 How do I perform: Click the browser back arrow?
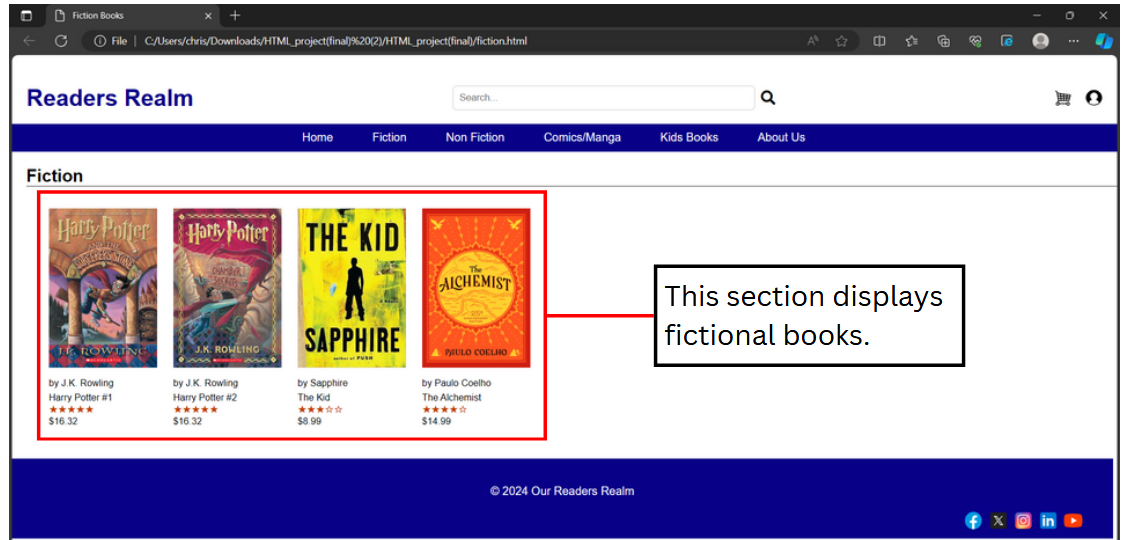29,41
